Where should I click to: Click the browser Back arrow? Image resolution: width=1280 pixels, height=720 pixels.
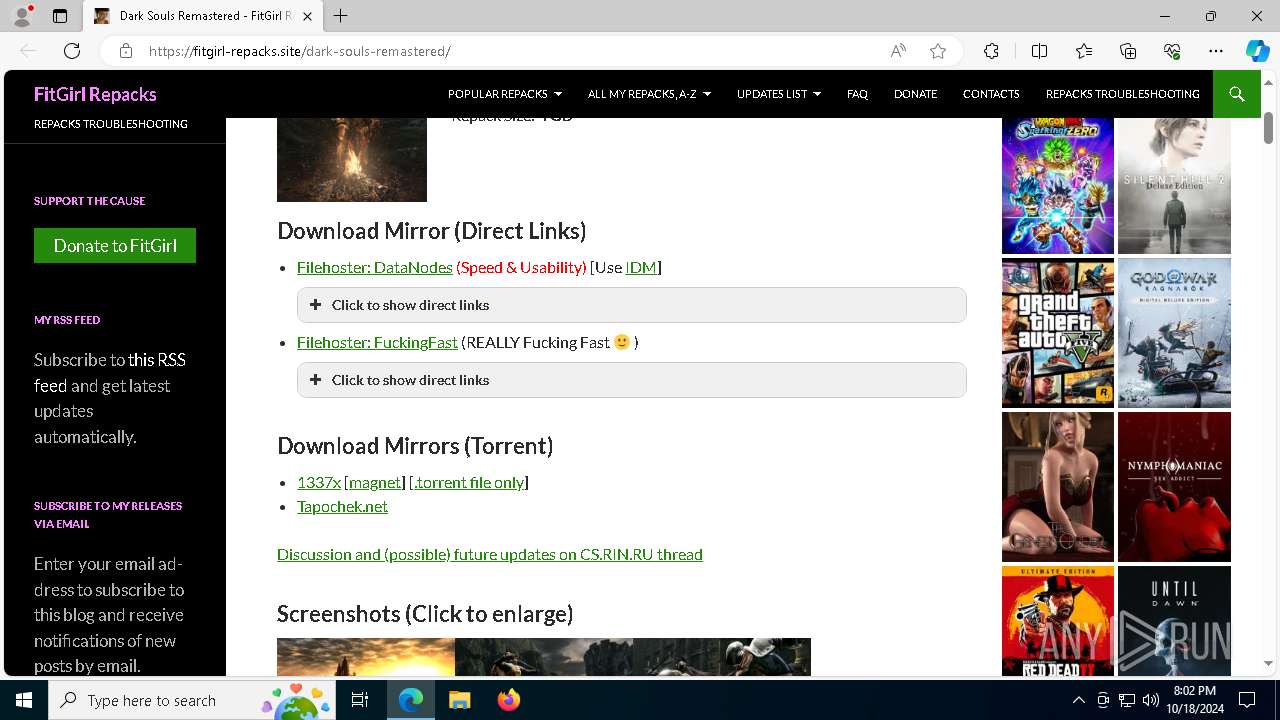click(28, 51)
